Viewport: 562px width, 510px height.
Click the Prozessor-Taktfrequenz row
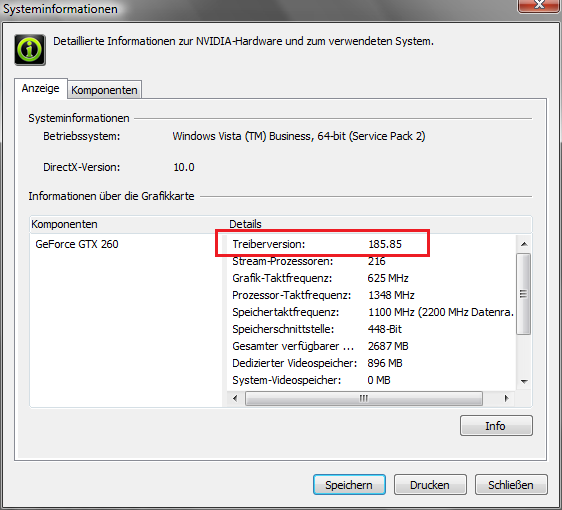tap(371, 295)
